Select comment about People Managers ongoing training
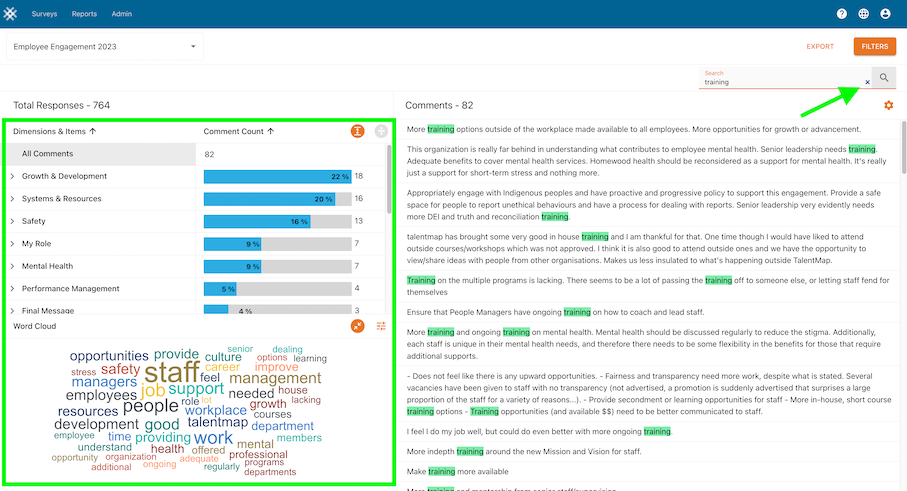 point(555,312)
